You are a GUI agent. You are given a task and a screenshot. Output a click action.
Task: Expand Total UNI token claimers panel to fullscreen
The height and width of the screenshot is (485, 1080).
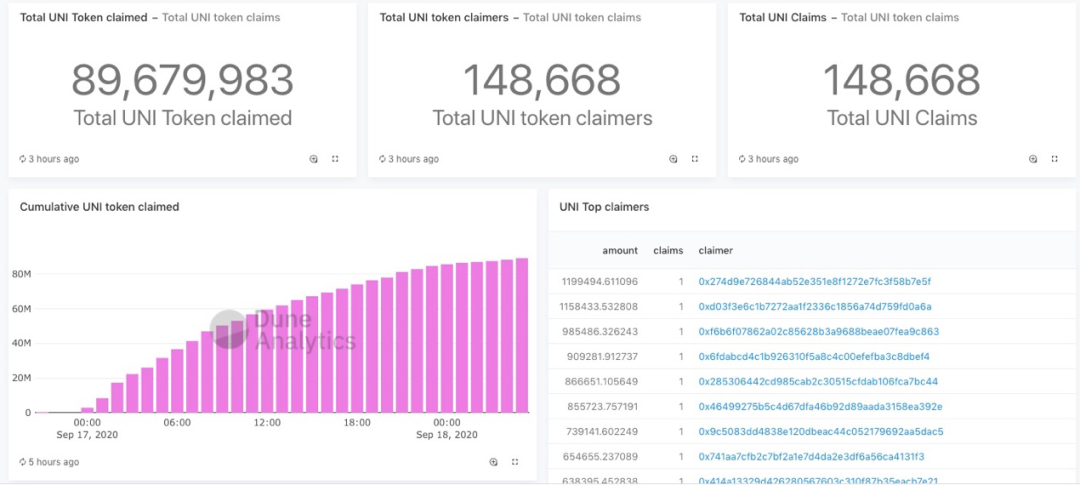[x=695, y=159]
